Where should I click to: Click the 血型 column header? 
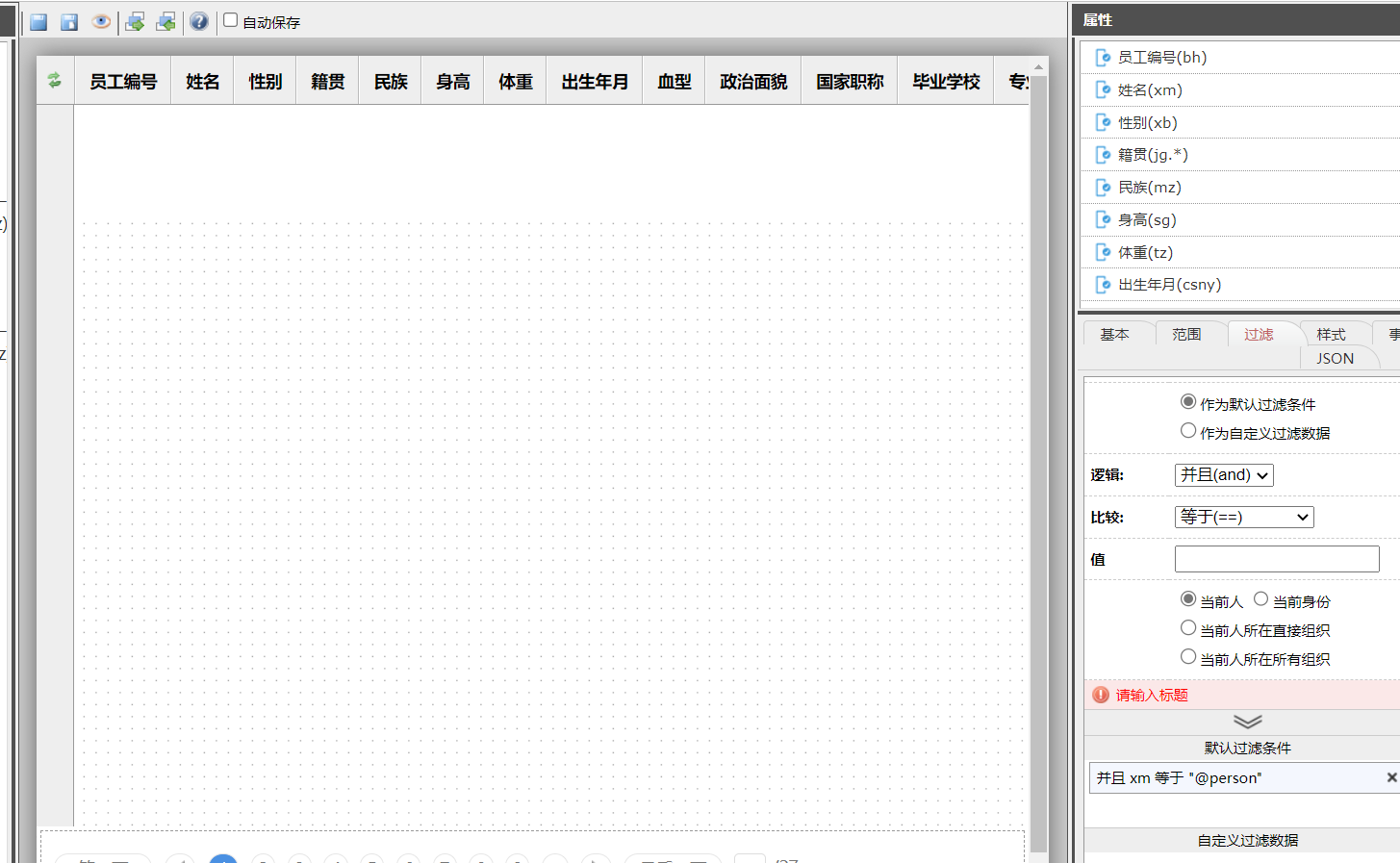[x=675, y=82]
